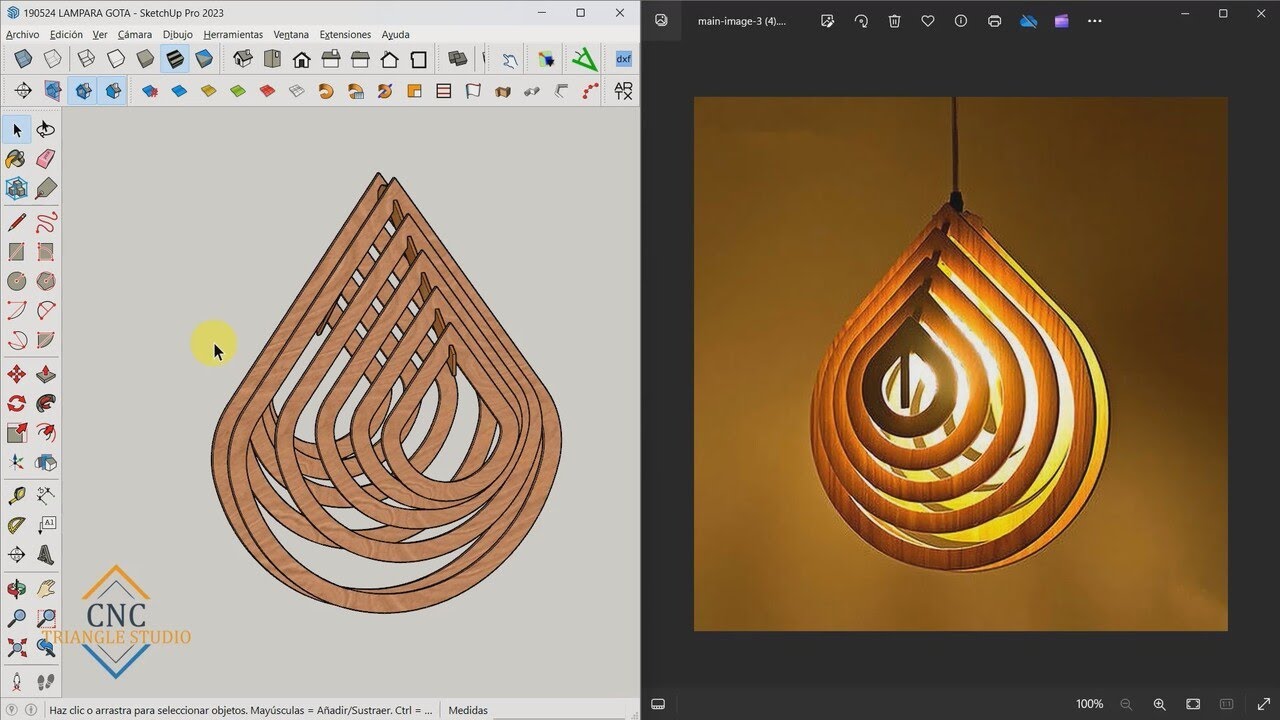The height and width of the screenshot is (720, 1280).
Task: Select the Scale tool
Action: click(17, 433)
